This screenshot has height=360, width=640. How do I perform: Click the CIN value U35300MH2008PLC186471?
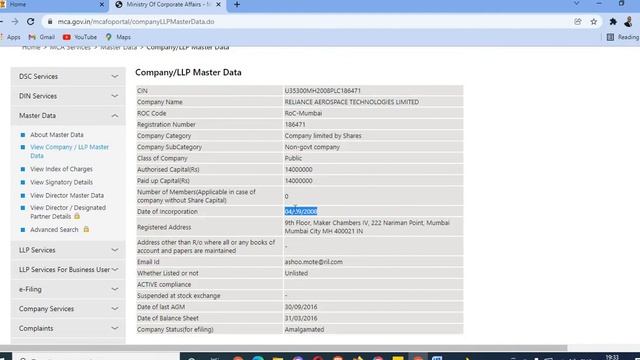click(322, 91)
